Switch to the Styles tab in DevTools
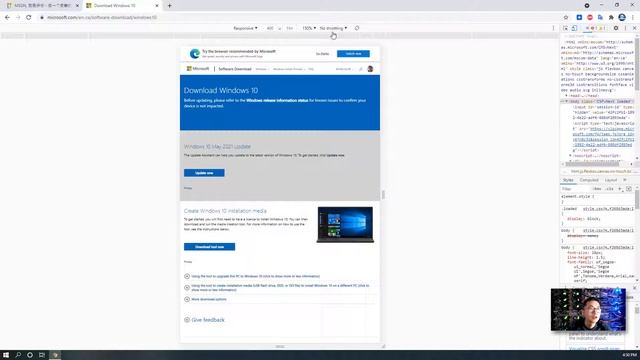The image size is (640, 360). point(568,180)
